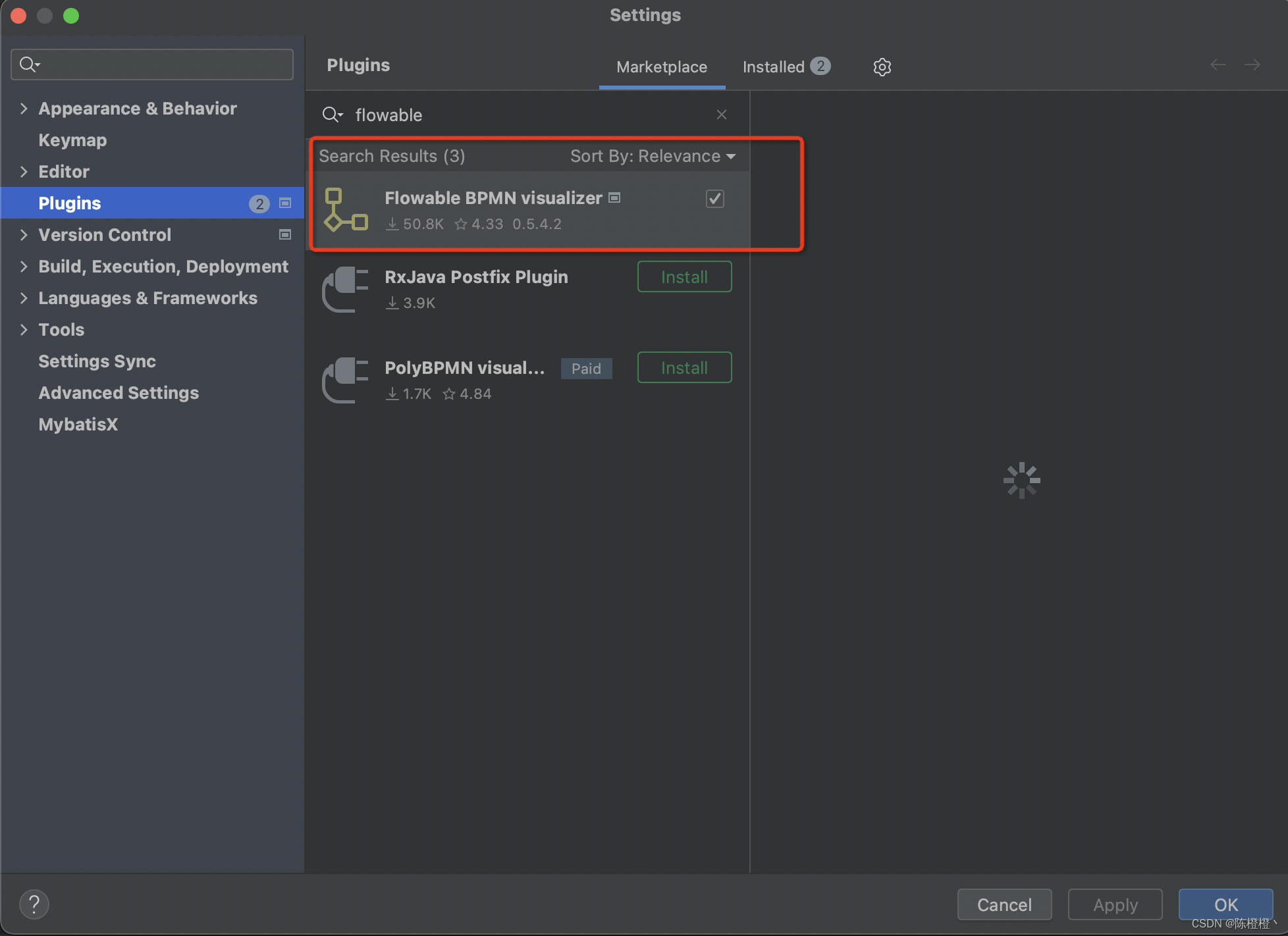
Task: Expand the Editor section
Action: tap(24, 172)
